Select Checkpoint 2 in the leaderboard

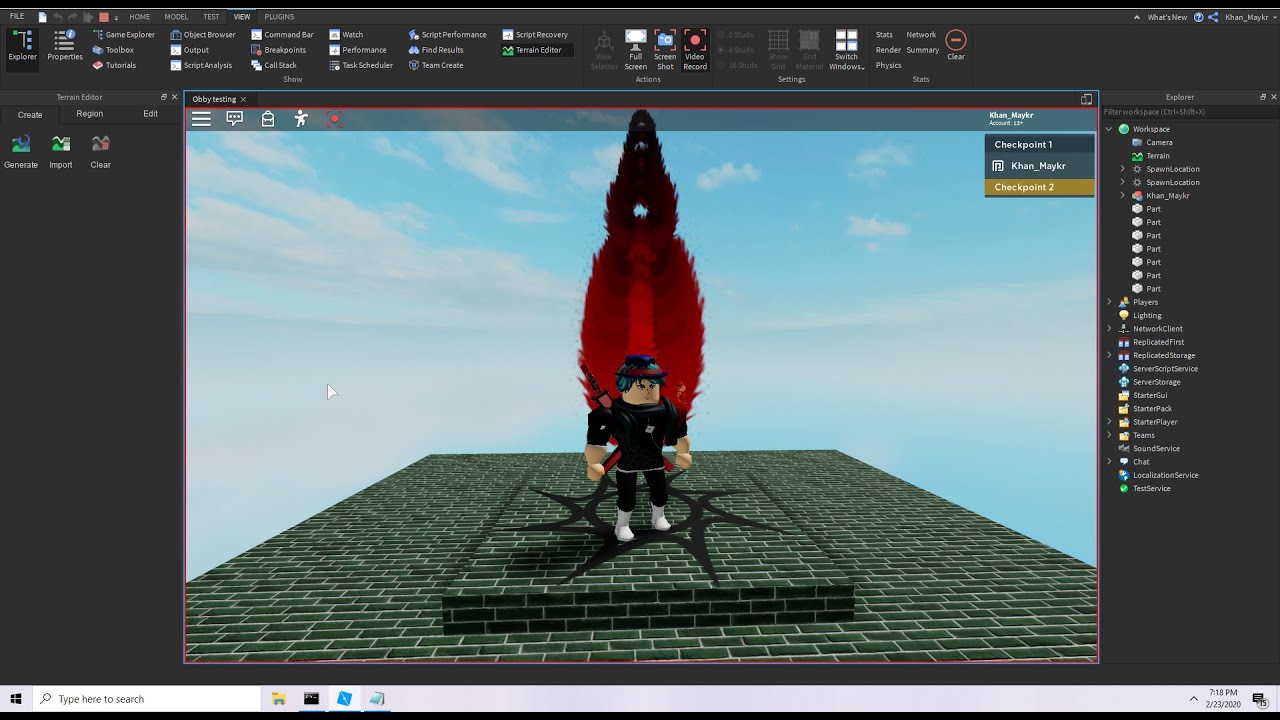1039,187
